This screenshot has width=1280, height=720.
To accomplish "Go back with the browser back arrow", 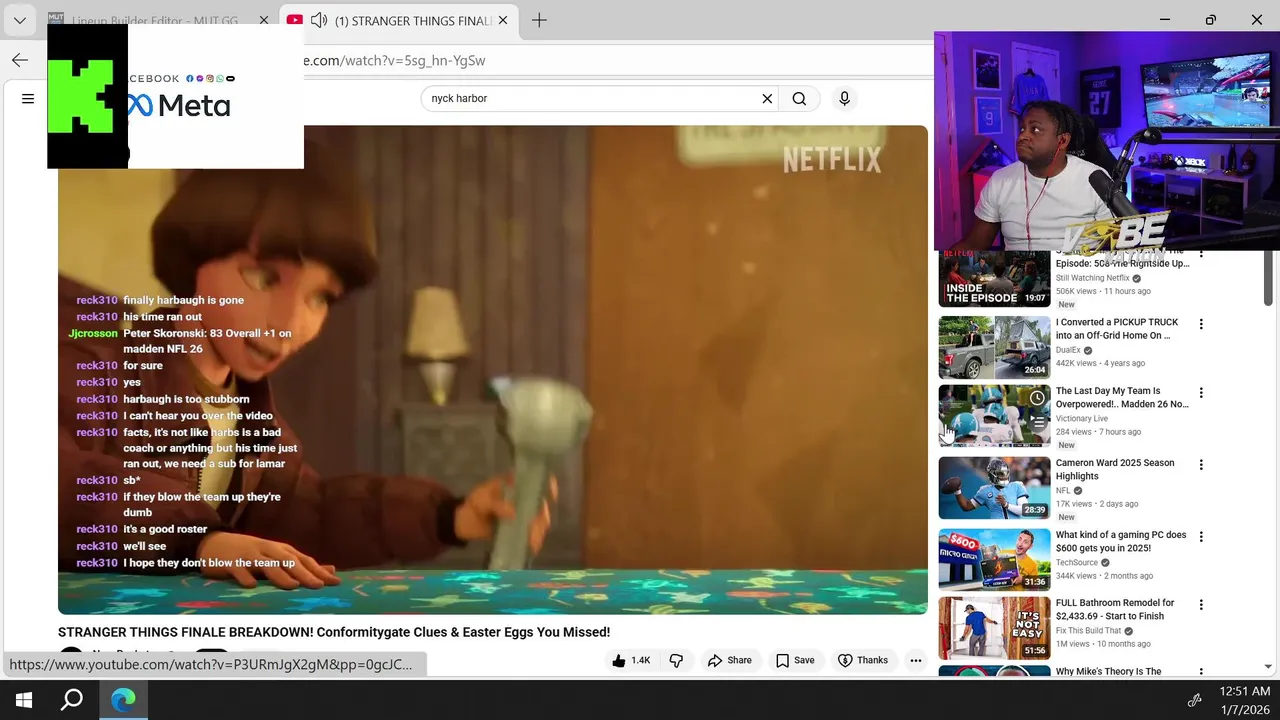I will click(20, 60).
